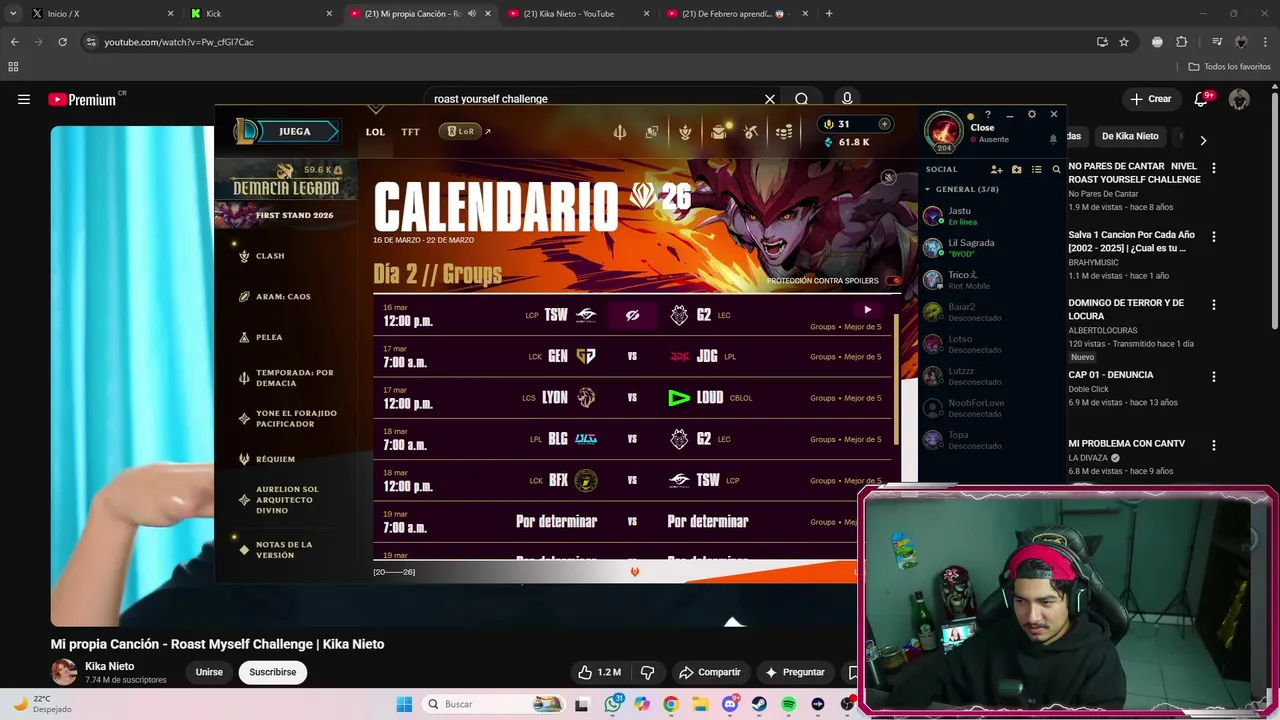
Task: Click the Unirse button
Action: 209,672
